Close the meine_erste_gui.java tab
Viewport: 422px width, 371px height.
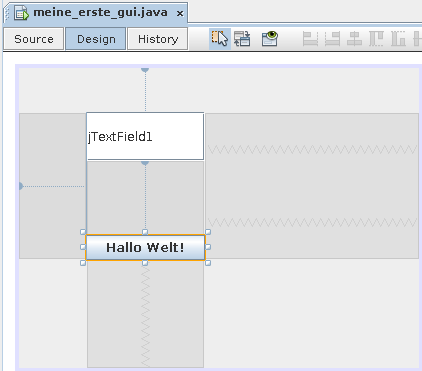pos(180,14)
